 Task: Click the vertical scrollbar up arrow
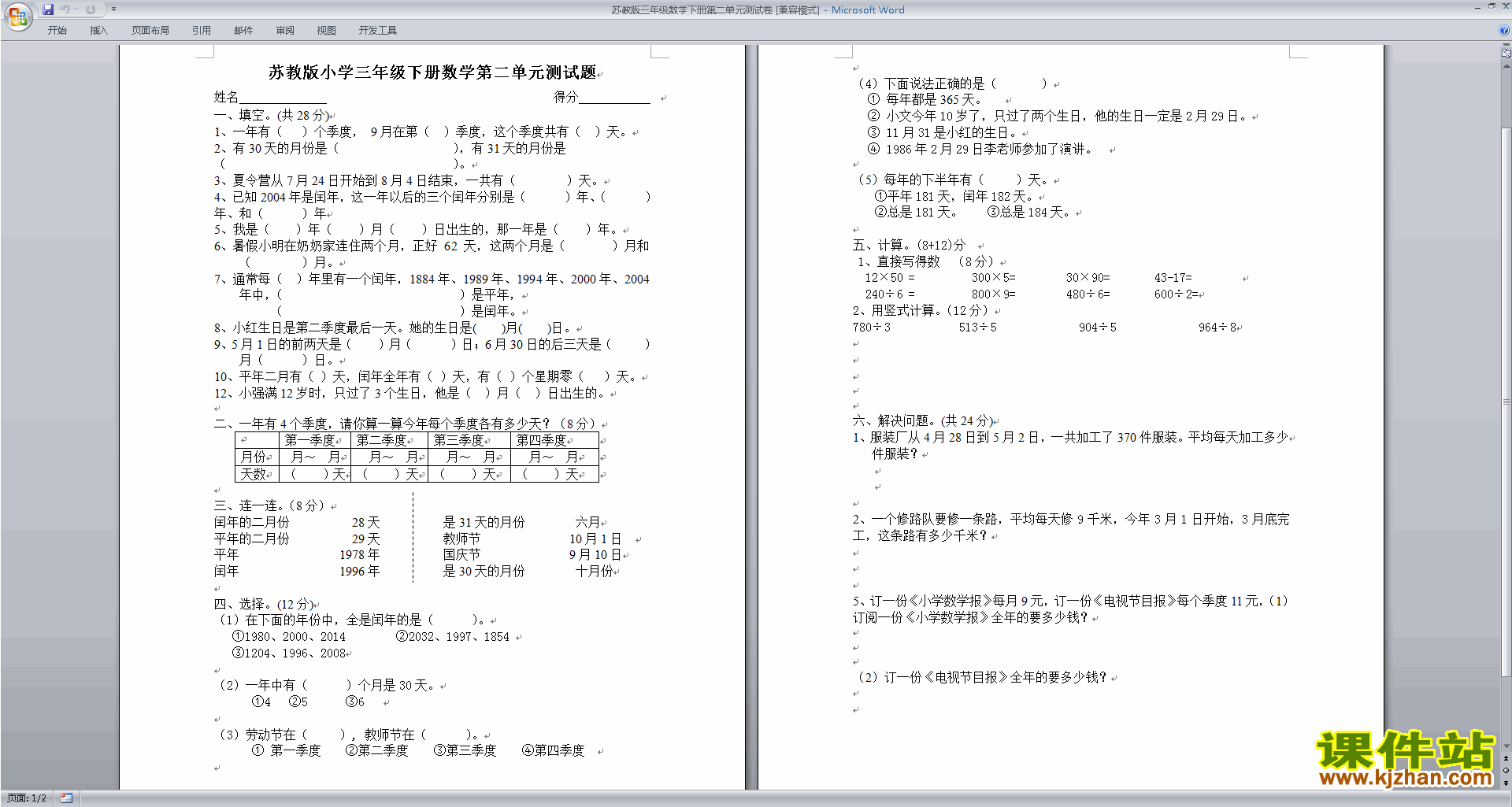click(x=1506, y=66)
